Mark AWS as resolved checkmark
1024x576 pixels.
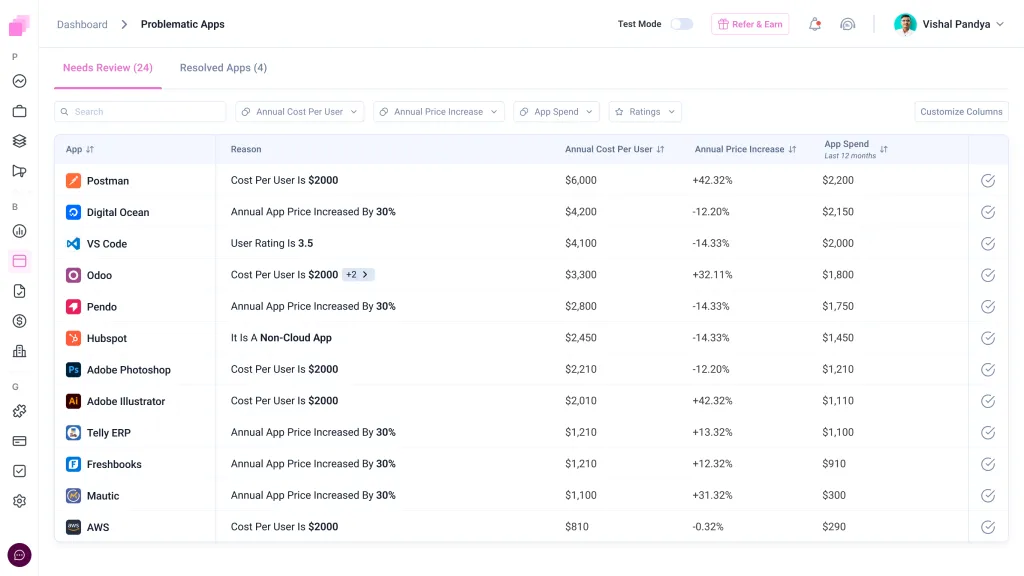click(x=988, y=527)
